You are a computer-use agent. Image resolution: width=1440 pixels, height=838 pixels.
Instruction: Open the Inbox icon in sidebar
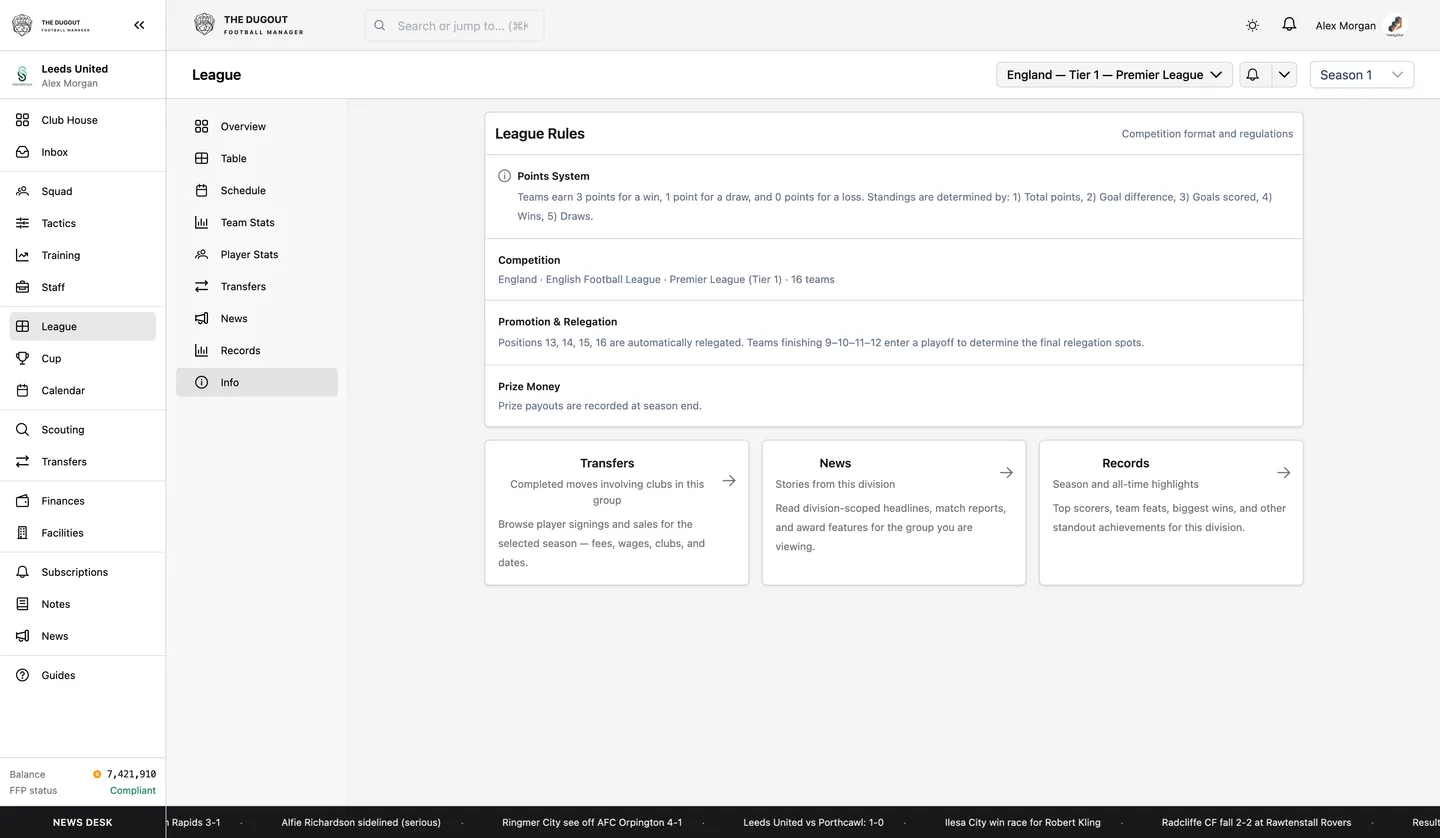click(x=22, y=152)
